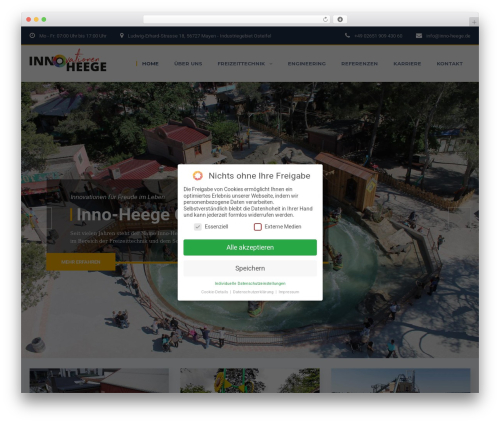Open the right thumbnail showing sky

click(401, 380)
